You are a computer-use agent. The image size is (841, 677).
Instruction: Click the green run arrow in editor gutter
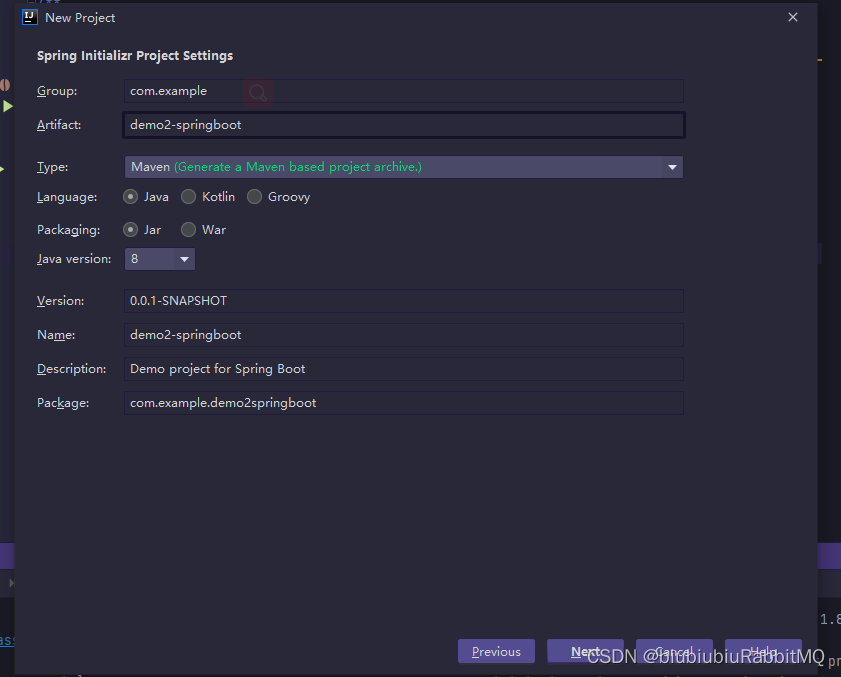click(8, 106)
